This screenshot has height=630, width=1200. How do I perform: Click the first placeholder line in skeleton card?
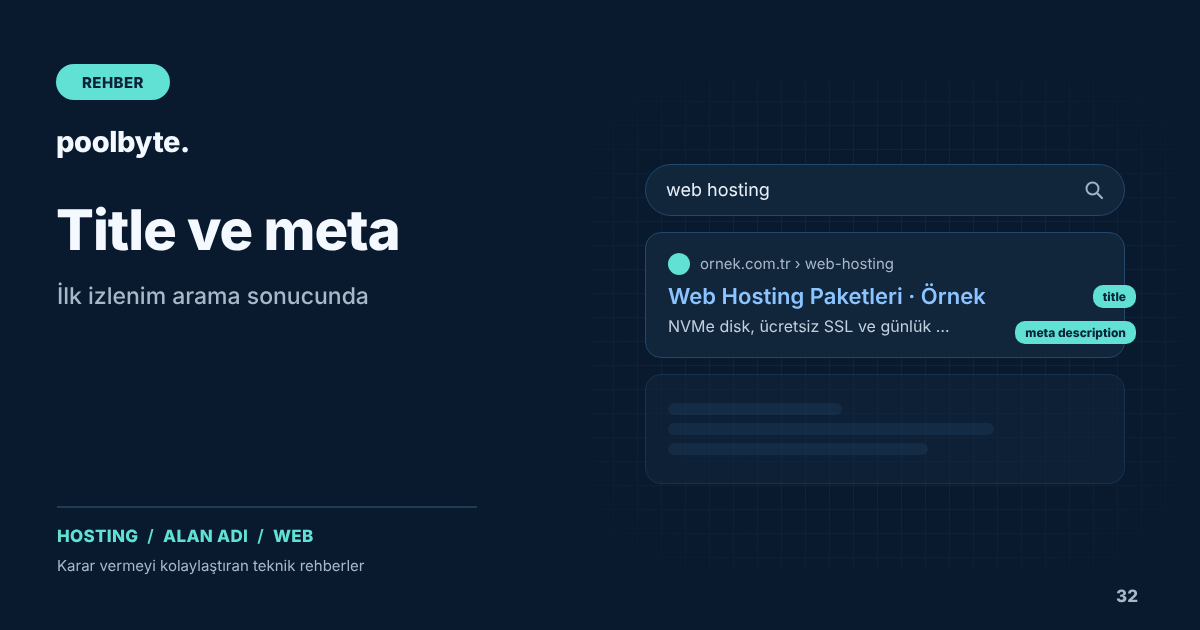pos(755,409)
